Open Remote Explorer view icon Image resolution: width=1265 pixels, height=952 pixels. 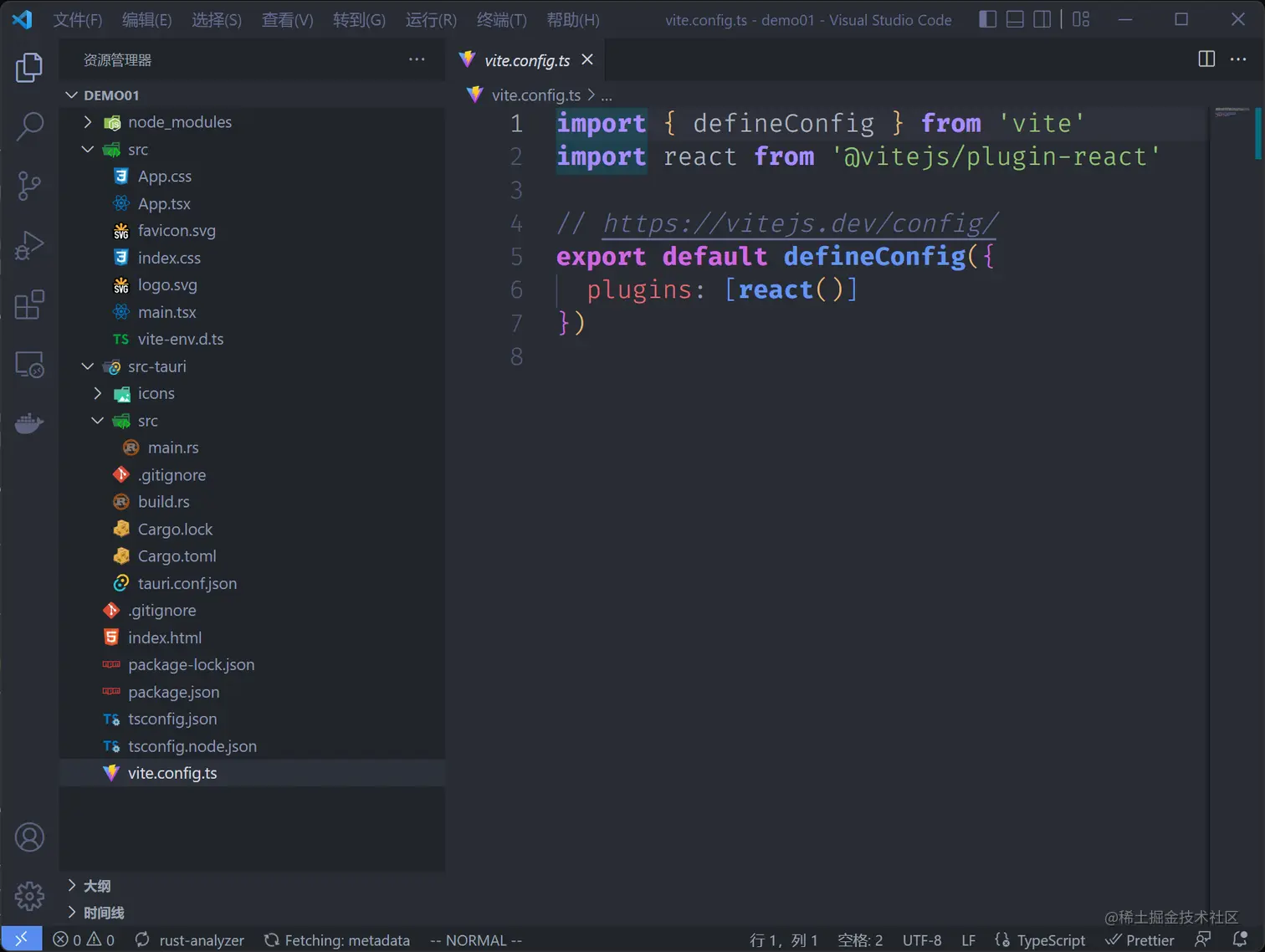point(29,365)
